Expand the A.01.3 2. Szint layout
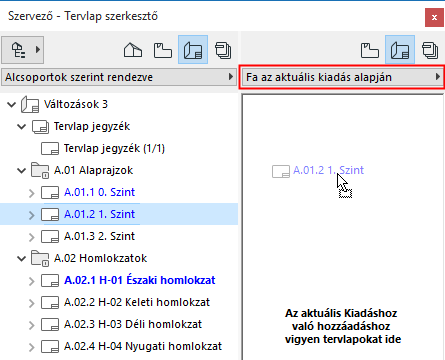Screen dimensions: 445x360 coord(32,237)
